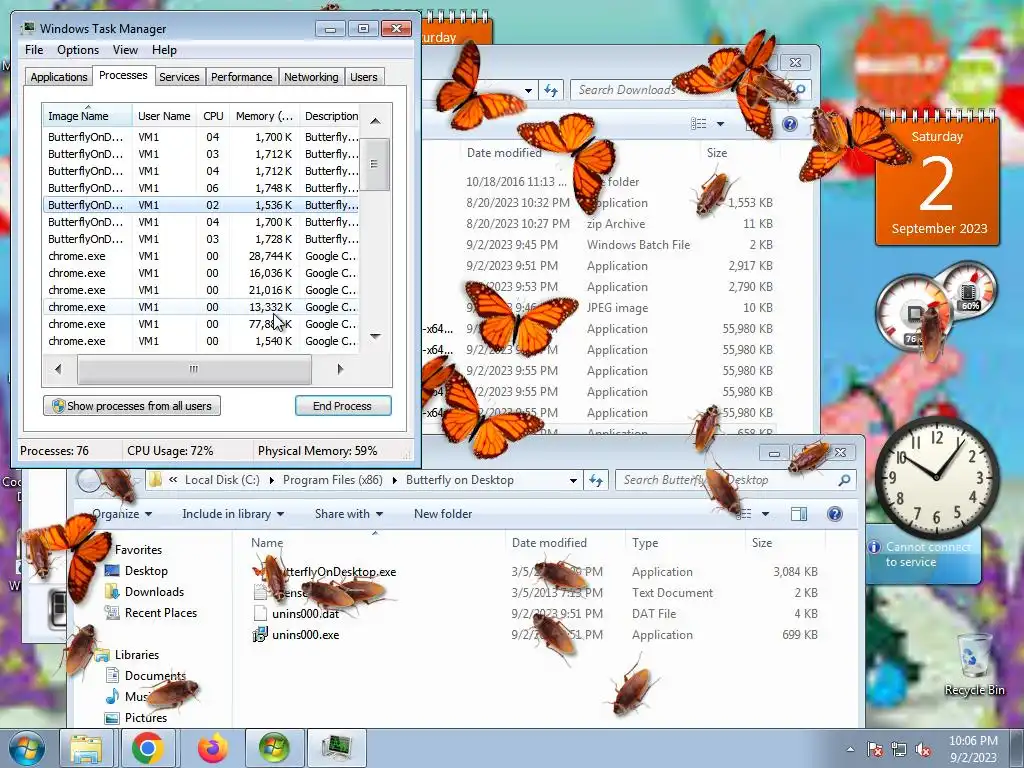Expand address bar dropdown in Downloads window

[528, 90]
